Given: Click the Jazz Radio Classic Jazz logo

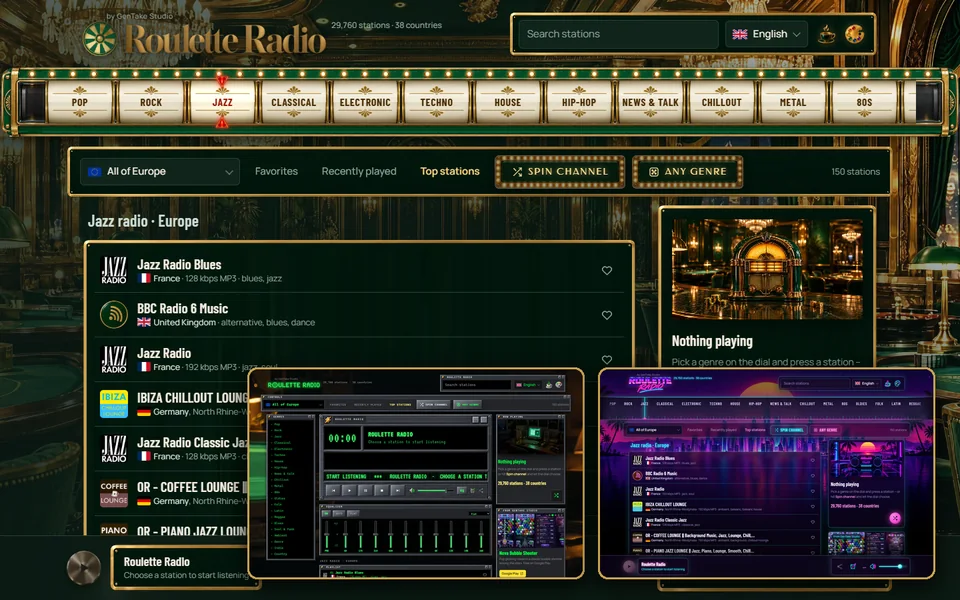Looking at the screenshot, I should click(114, 449).
